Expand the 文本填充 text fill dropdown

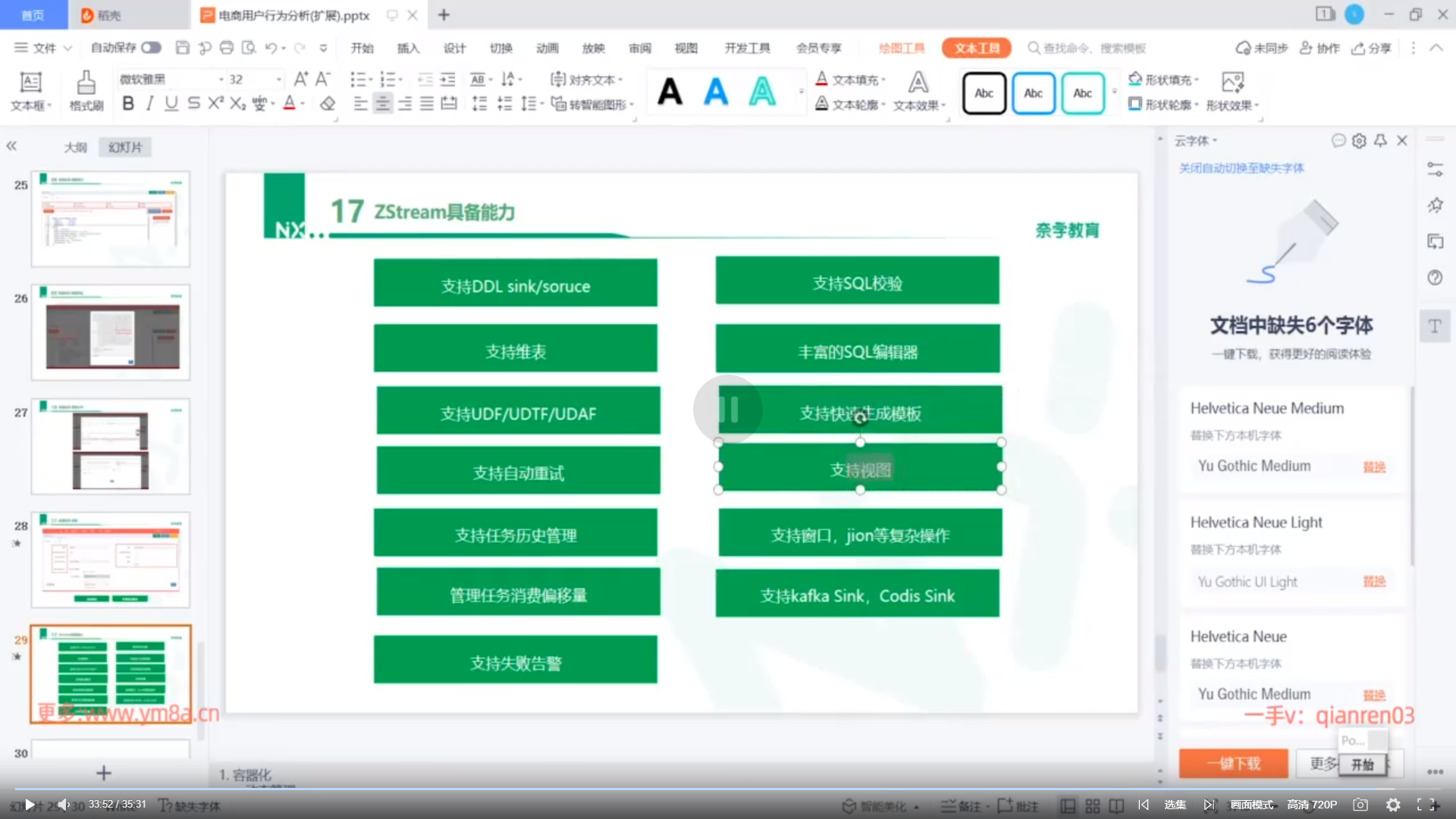[x=884, y=80]
